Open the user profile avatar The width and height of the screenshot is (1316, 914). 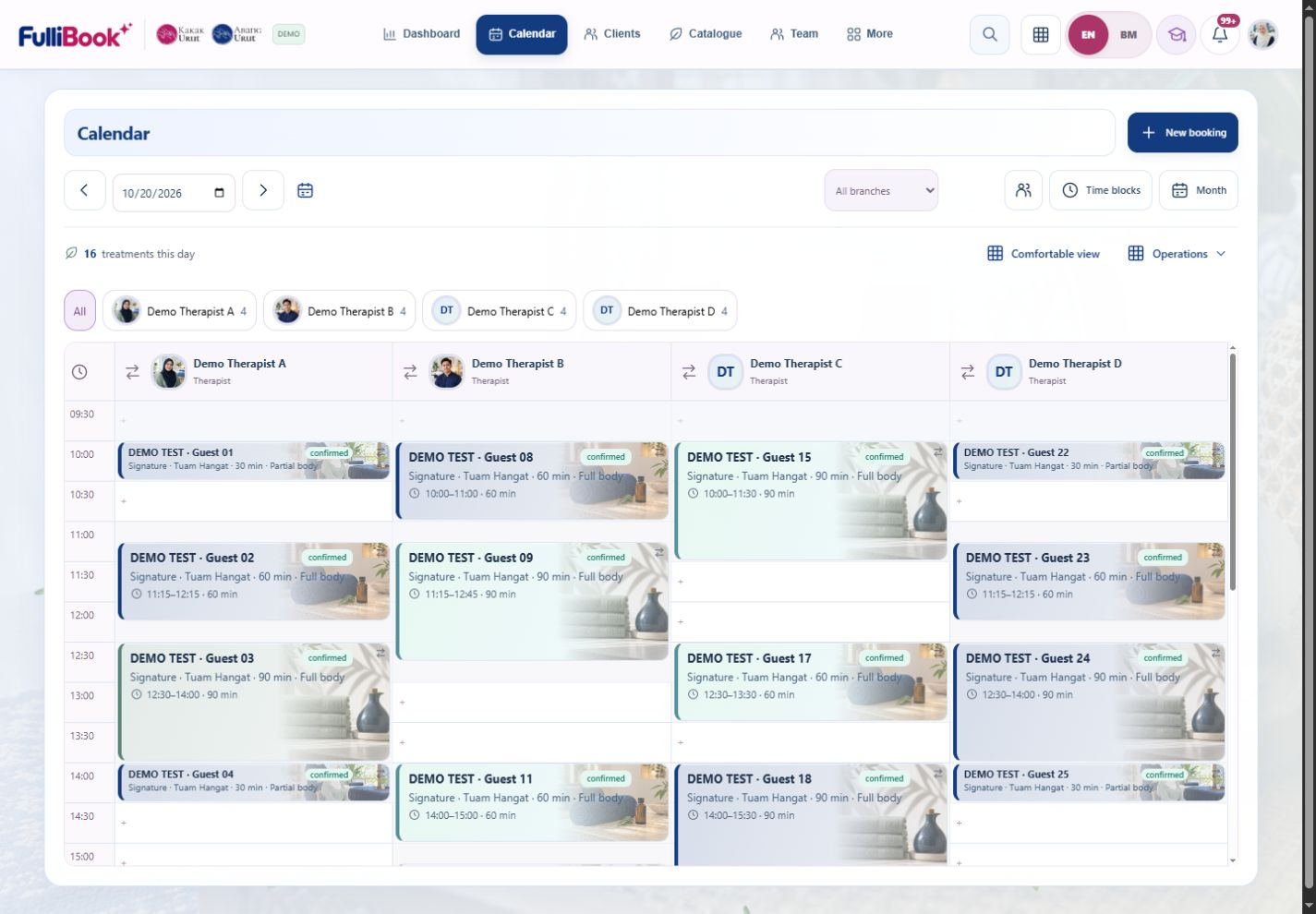click(x=1262, y=35)
